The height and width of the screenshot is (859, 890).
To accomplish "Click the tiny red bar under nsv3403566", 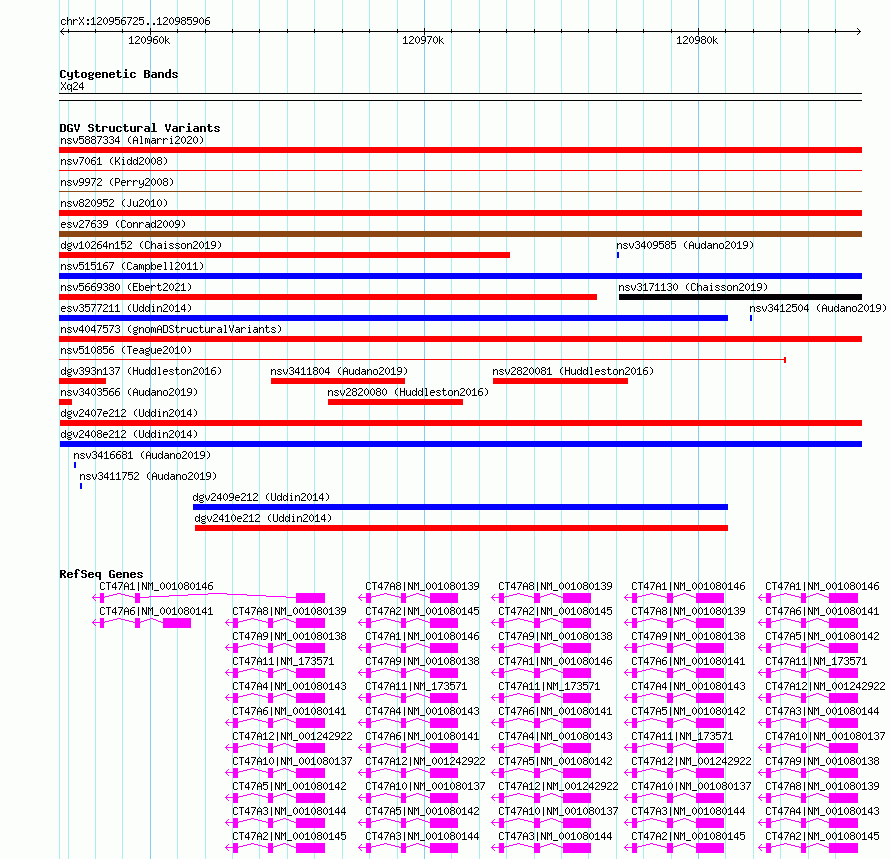I will [x=65, y=402].
